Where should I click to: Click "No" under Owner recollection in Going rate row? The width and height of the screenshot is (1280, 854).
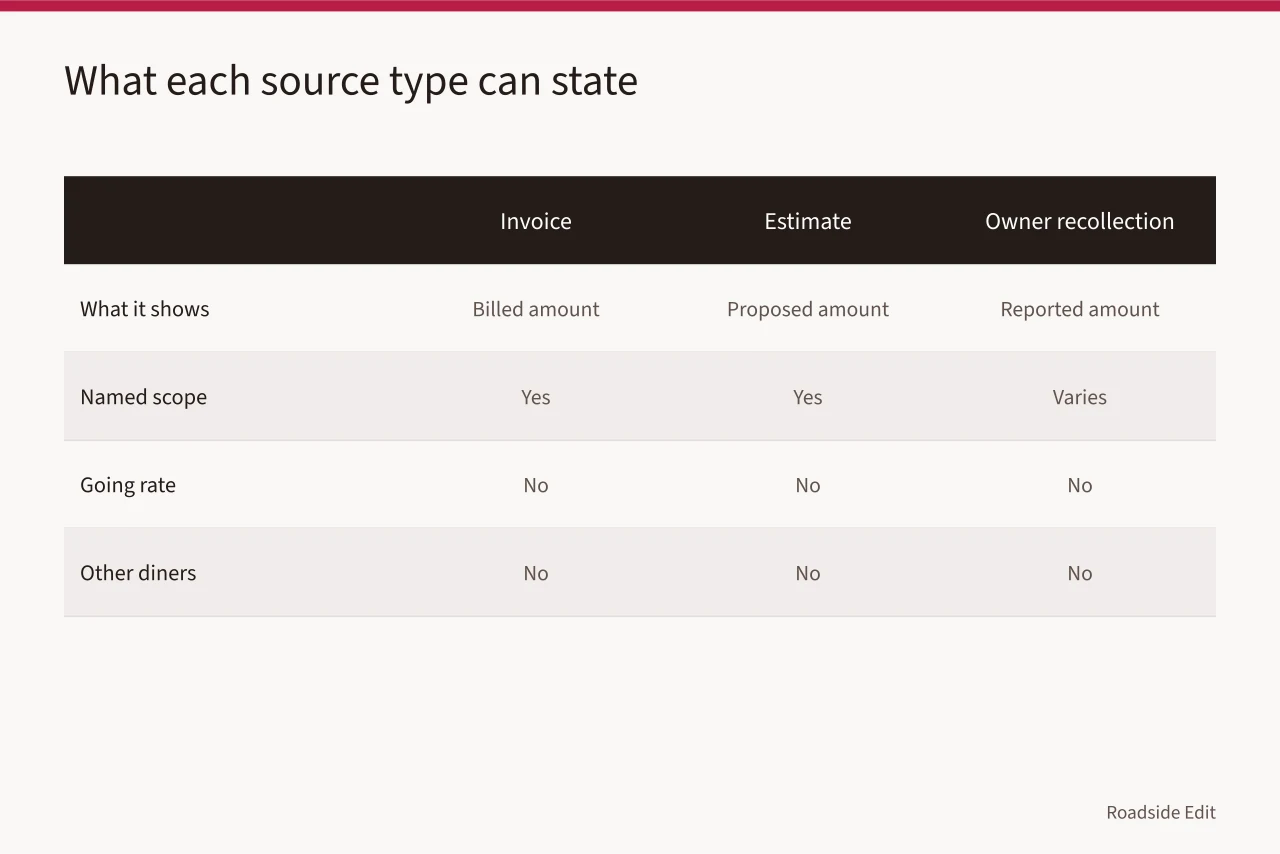(1080, 485)
